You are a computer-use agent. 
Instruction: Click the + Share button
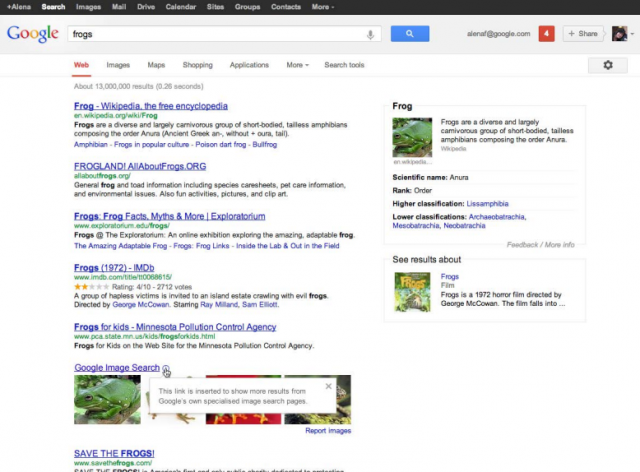583,34
